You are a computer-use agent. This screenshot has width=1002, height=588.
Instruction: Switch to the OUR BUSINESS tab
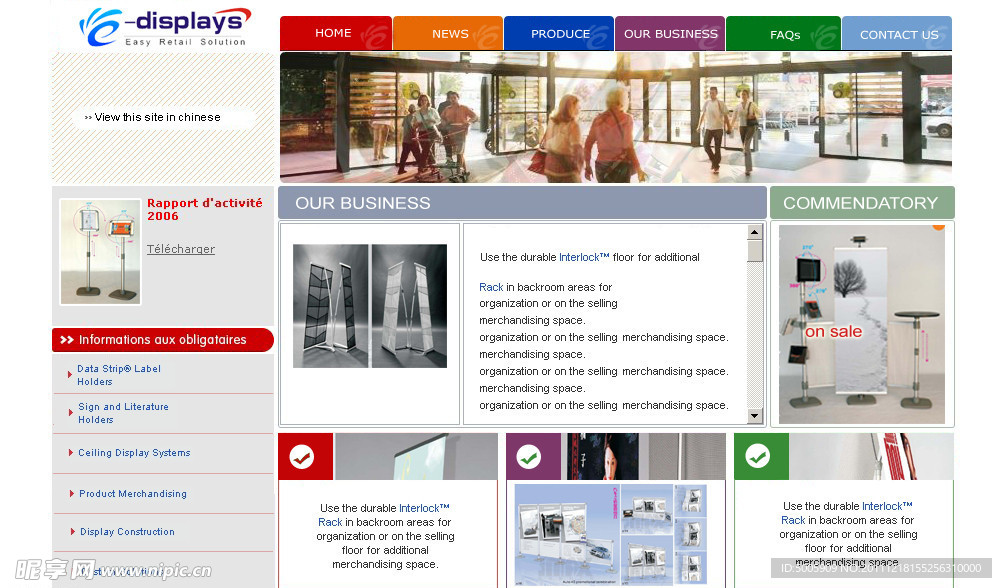click(670, 33)
